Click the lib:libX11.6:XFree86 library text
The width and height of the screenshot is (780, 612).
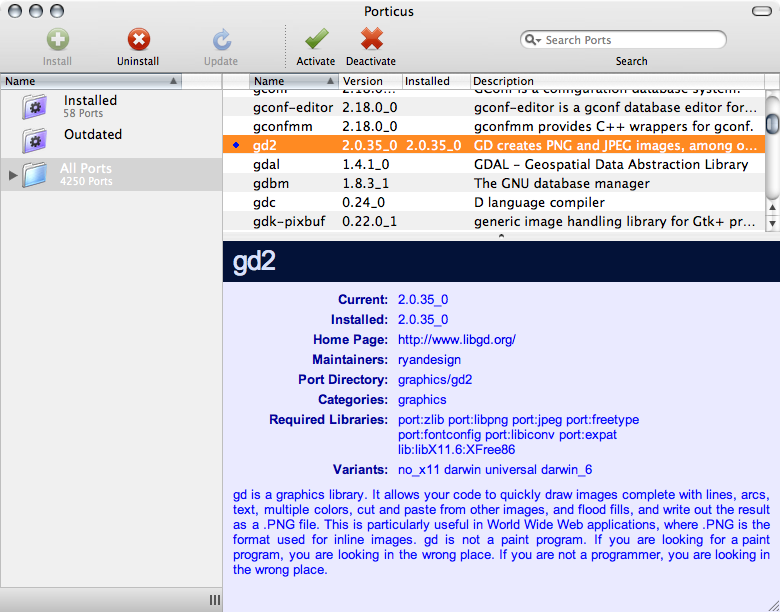(456, 450)
